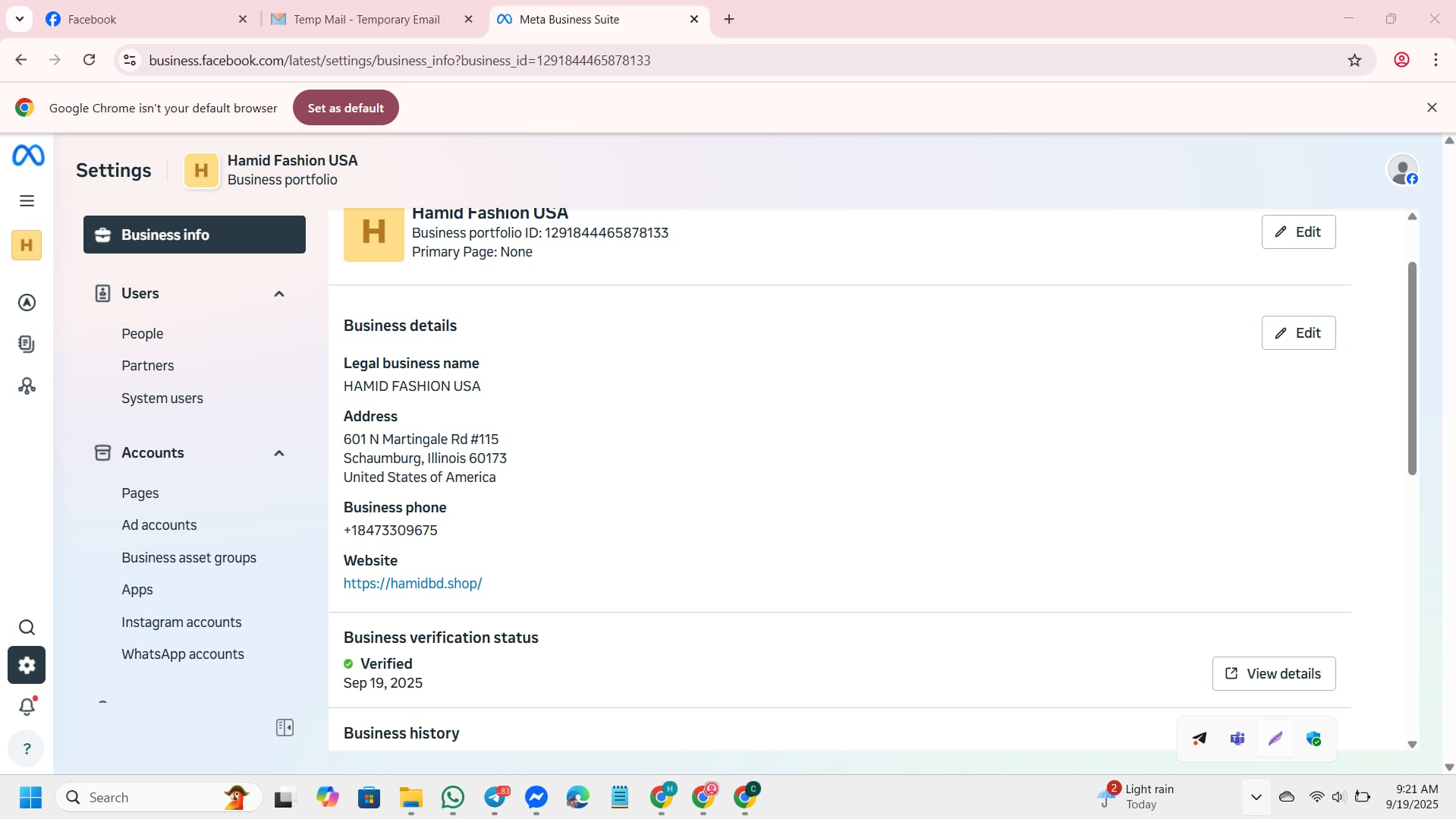Open the magnifier search icon in left rail
Screen dimensions: 1456x819
pyautogui.click(x=27, y=628)
